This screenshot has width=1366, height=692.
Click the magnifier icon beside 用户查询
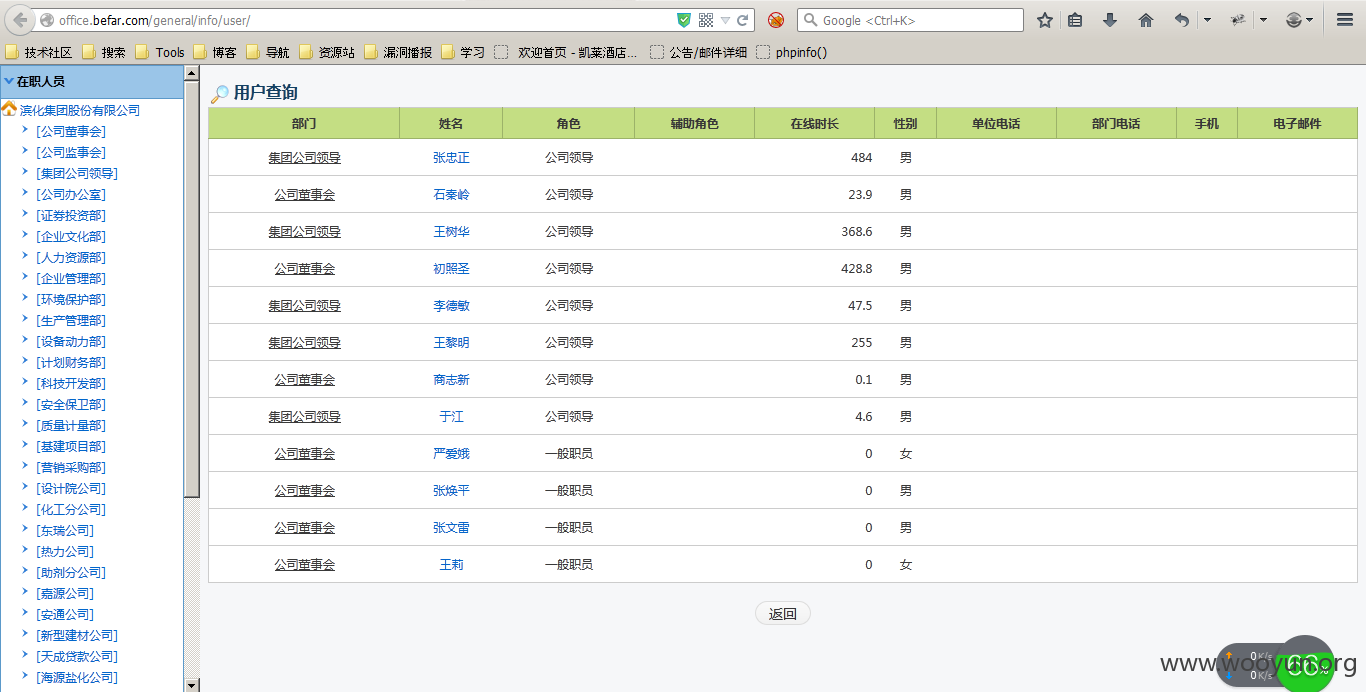click(x=219, y=94)
